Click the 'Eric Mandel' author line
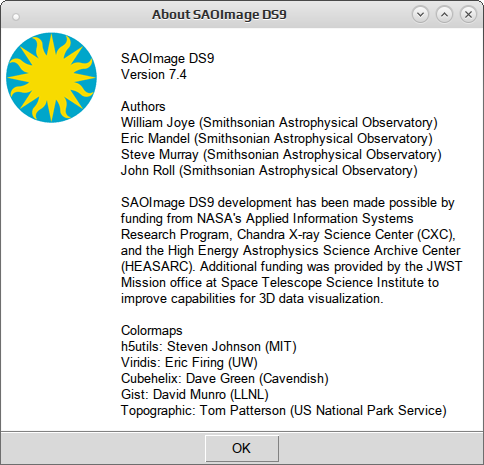This screenshot has height=465, width=484. point(277,138)
